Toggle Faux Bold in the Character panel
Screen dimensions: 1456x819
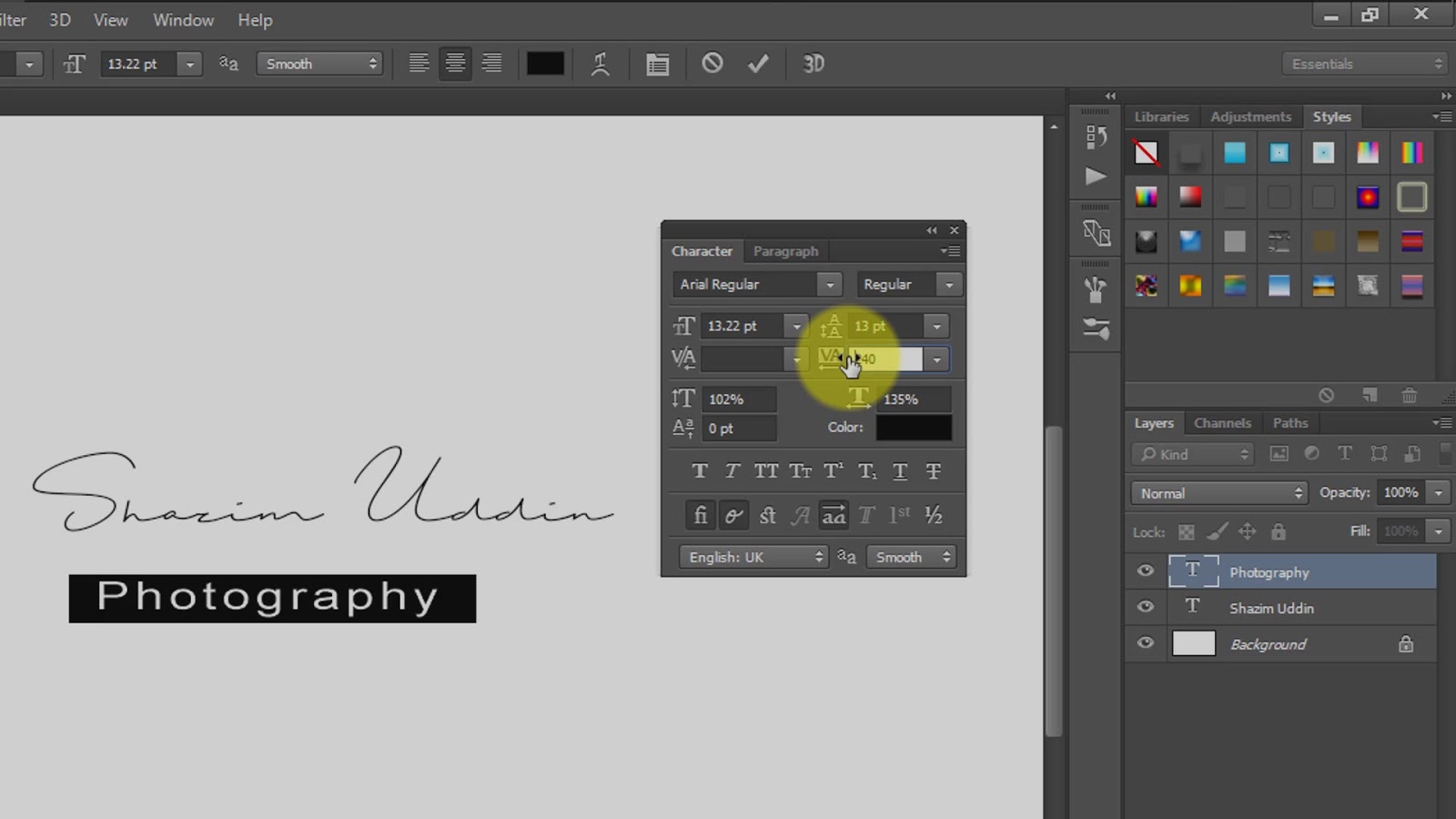699,470
